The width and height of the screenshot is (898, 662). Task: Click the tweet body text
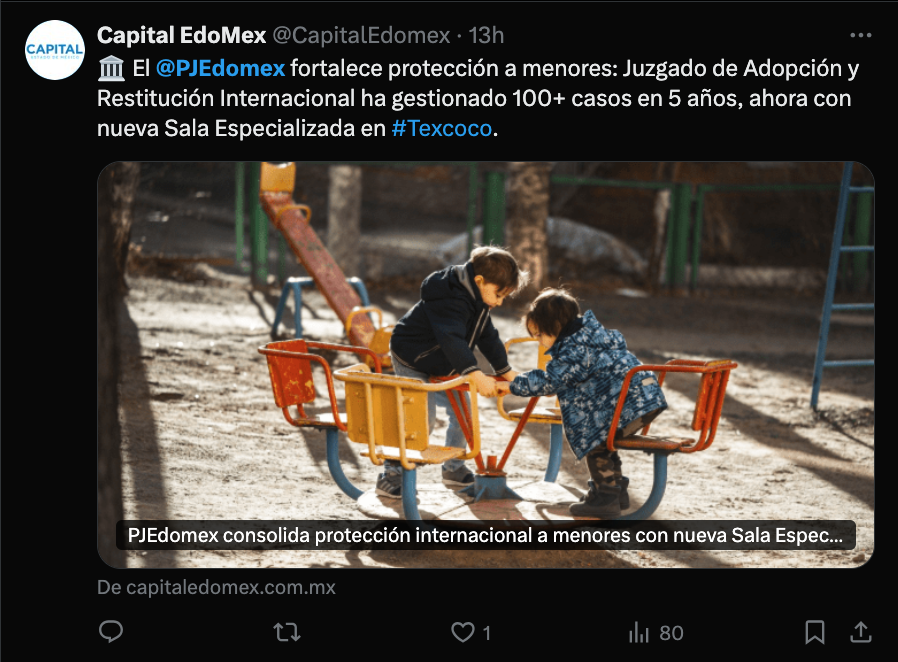click(478, 98)
